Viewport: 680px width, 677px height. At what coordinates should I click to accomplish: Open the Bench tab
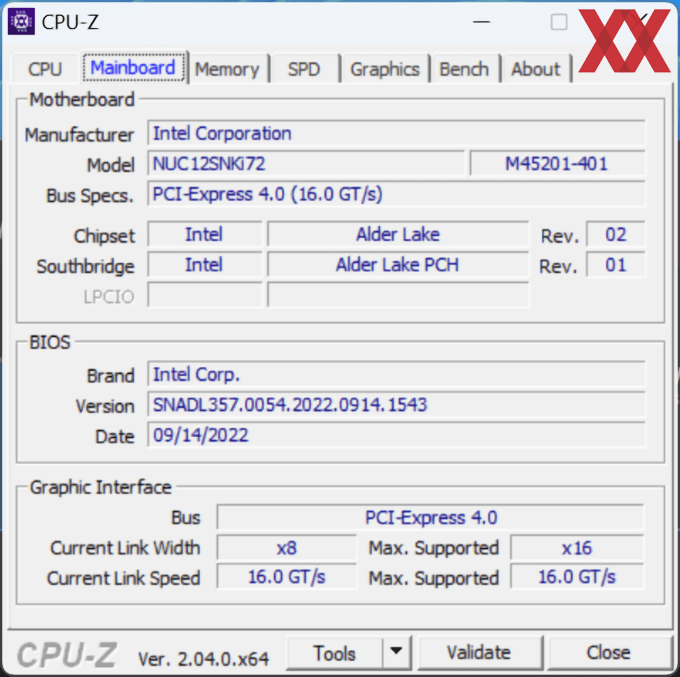click(464, 69)
